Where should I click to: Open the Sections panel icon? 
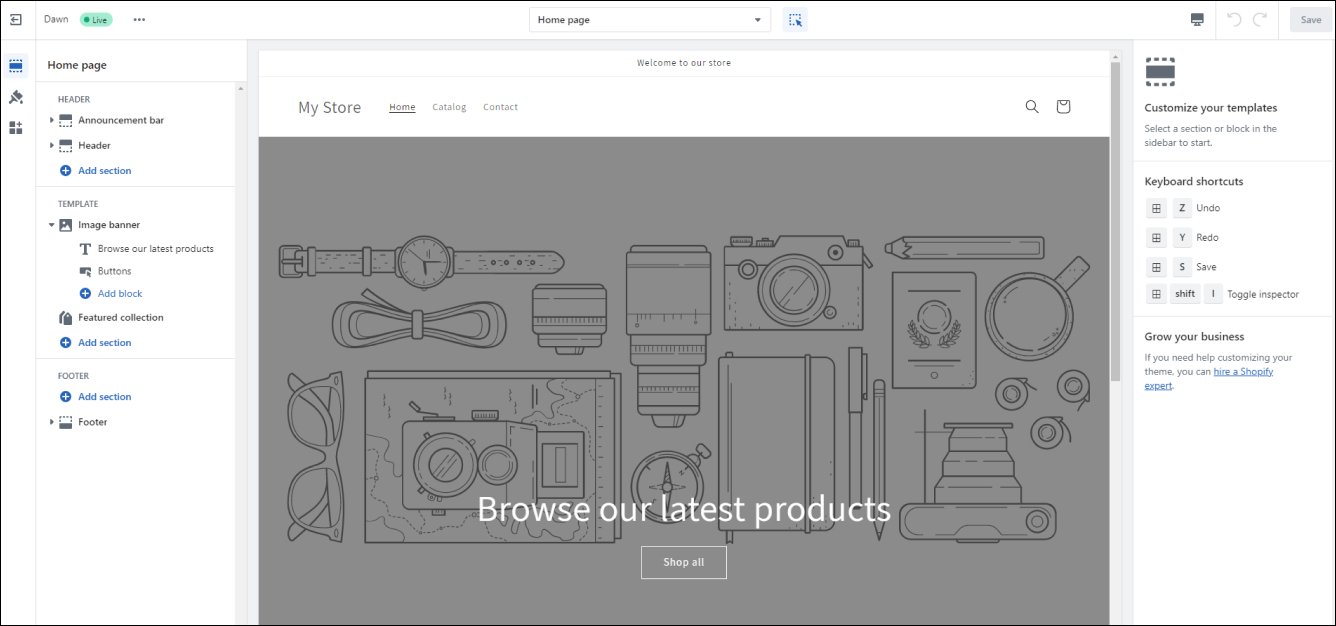pos(16,66)
